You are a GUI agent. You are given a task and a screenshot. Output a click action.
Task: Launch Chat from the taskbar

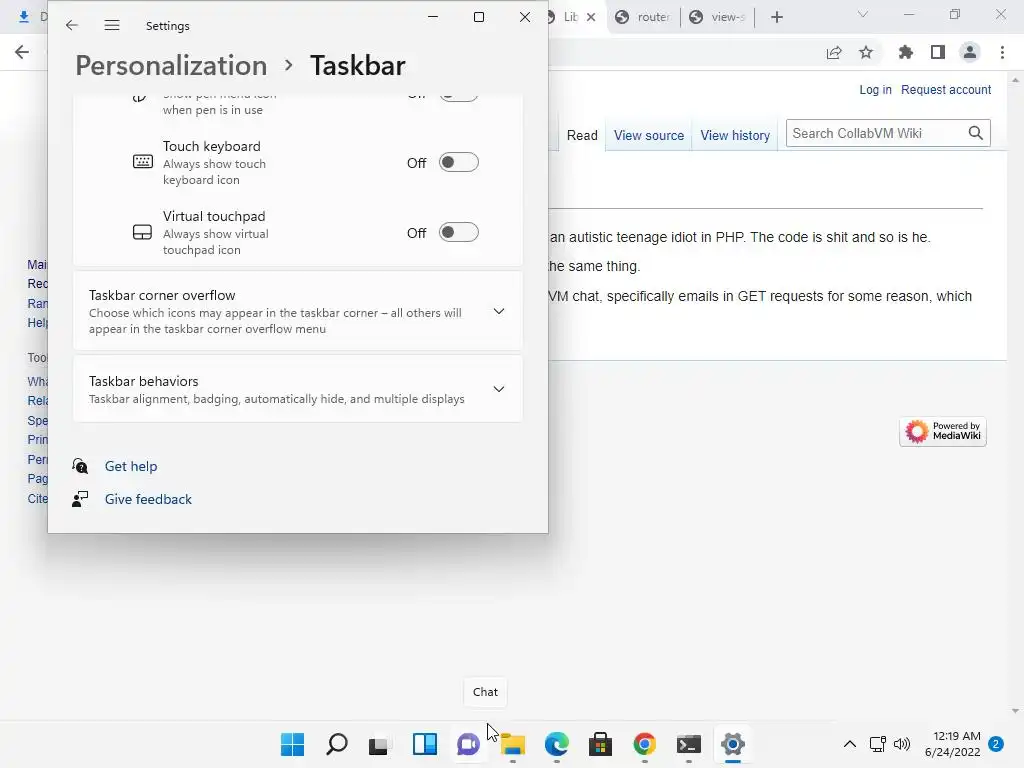point(468,744)
